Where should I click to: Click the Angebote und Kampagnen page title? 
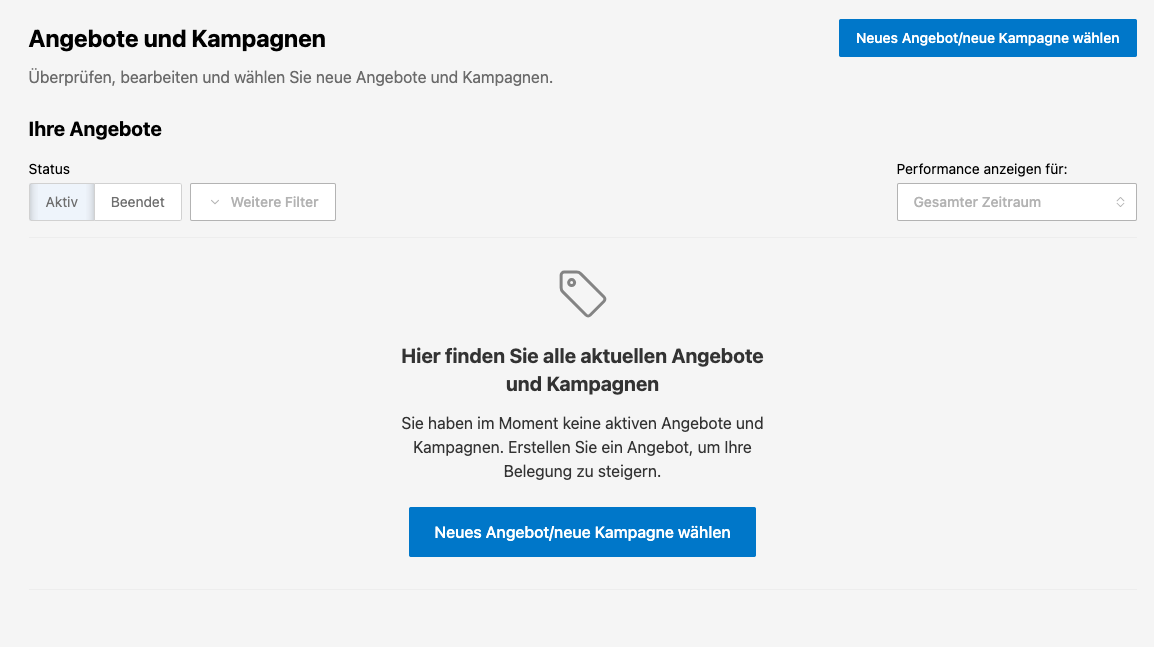(177, 39)
